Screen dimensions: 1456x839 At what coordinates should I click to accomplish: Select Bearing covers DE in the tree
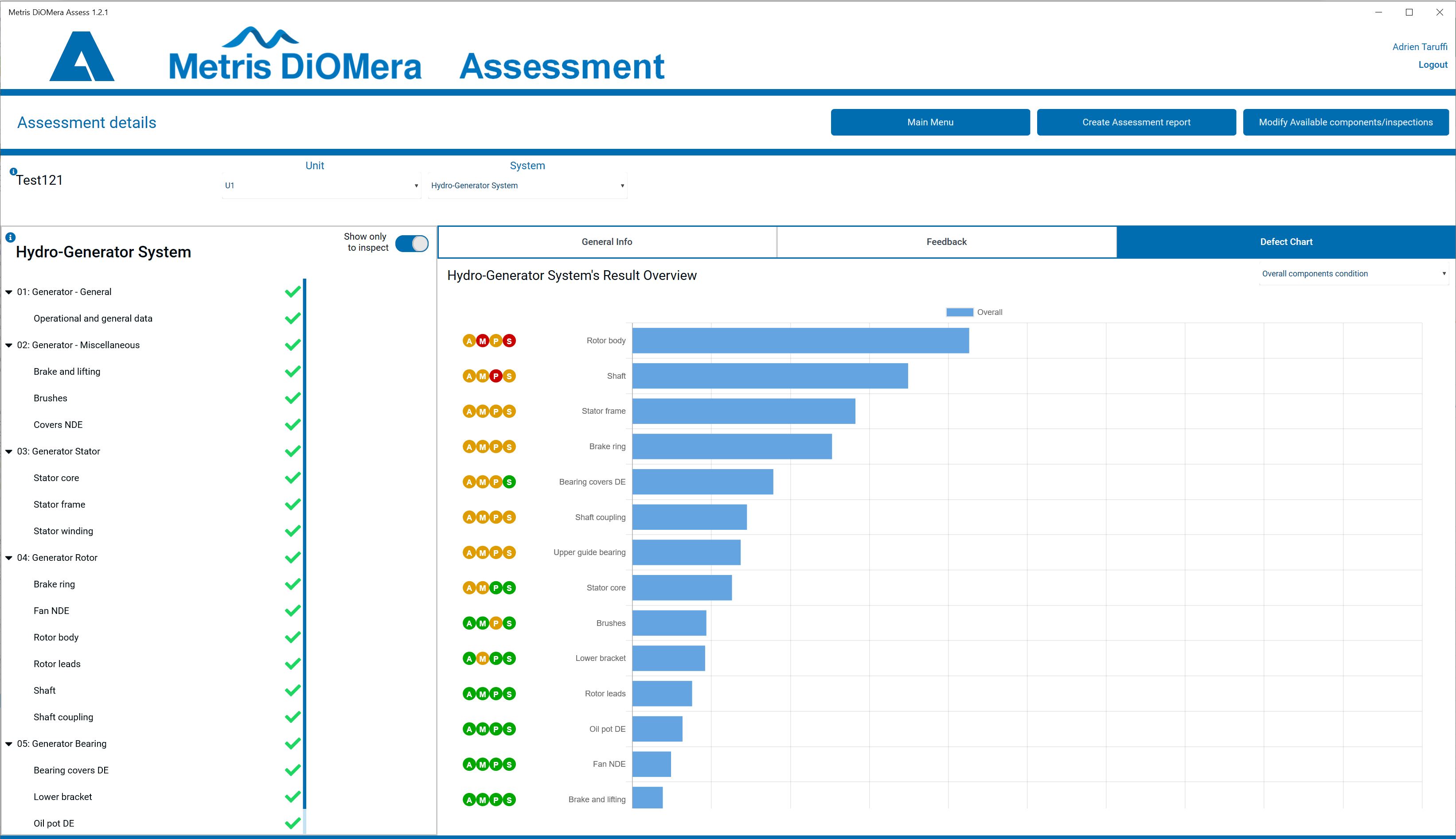(x=71, y=770)
